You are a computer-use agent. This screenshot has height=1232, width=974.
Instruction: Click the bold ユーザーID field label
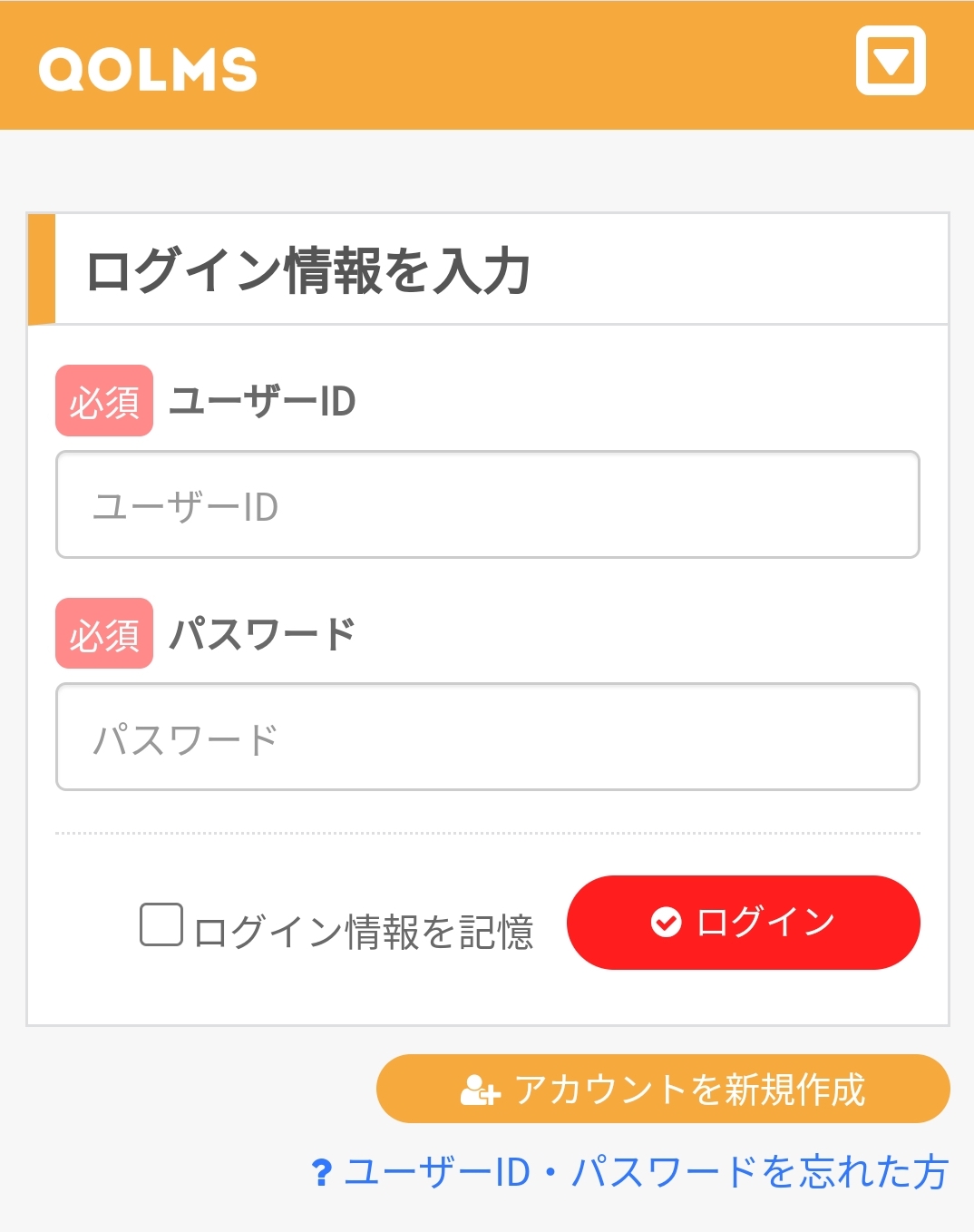pos(262,401)
